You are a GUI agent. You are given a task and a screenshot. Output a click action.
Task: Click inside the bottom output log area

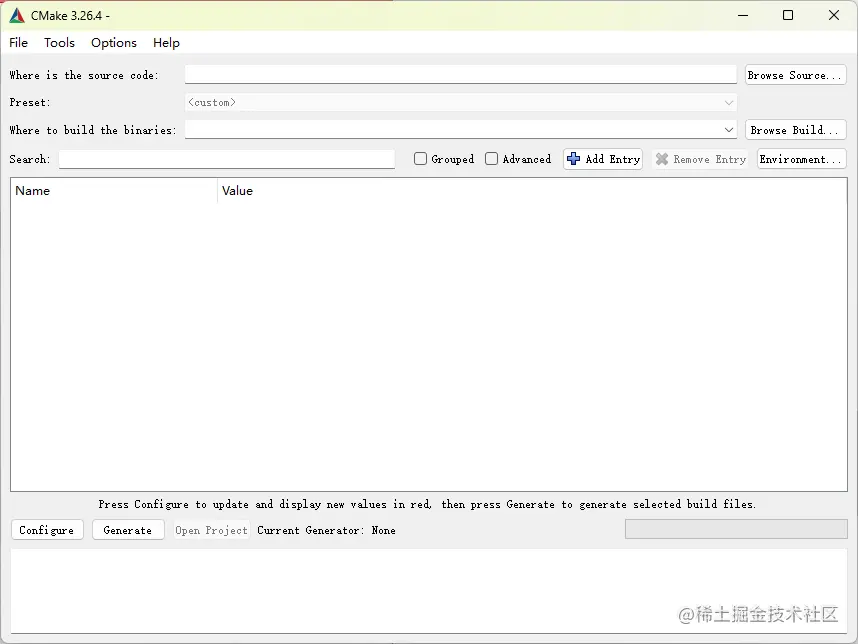428,591
